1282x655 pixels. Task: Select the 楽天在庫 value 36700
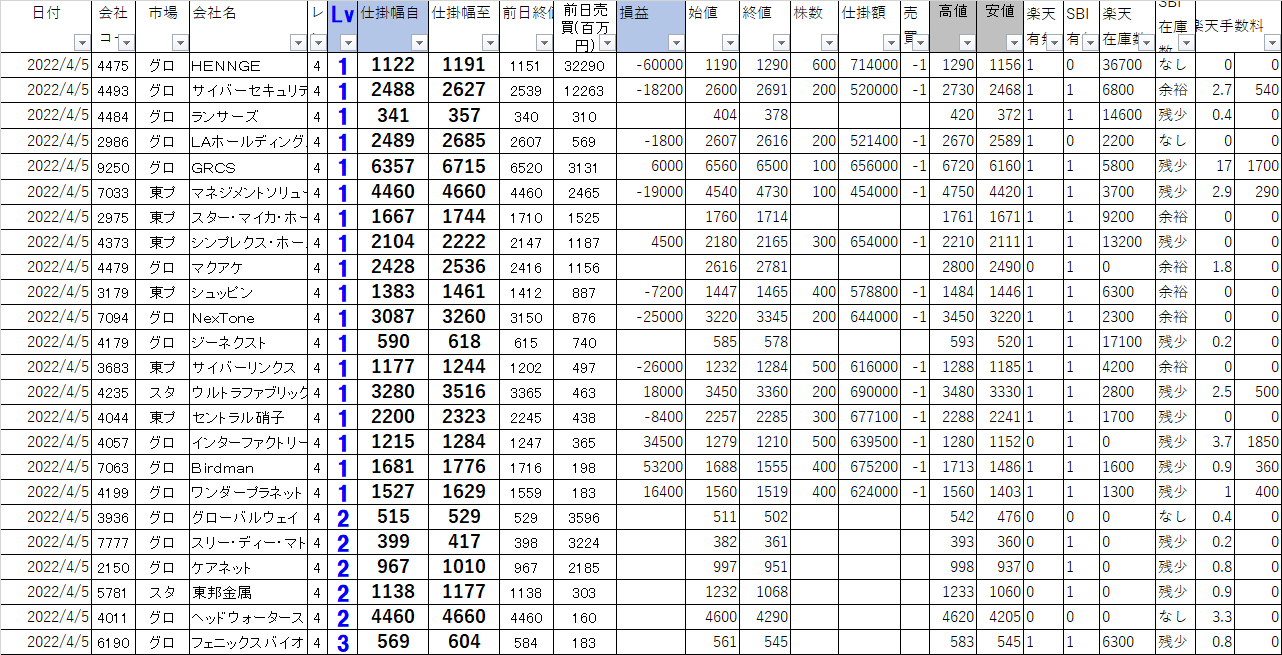coord(1127,65)
